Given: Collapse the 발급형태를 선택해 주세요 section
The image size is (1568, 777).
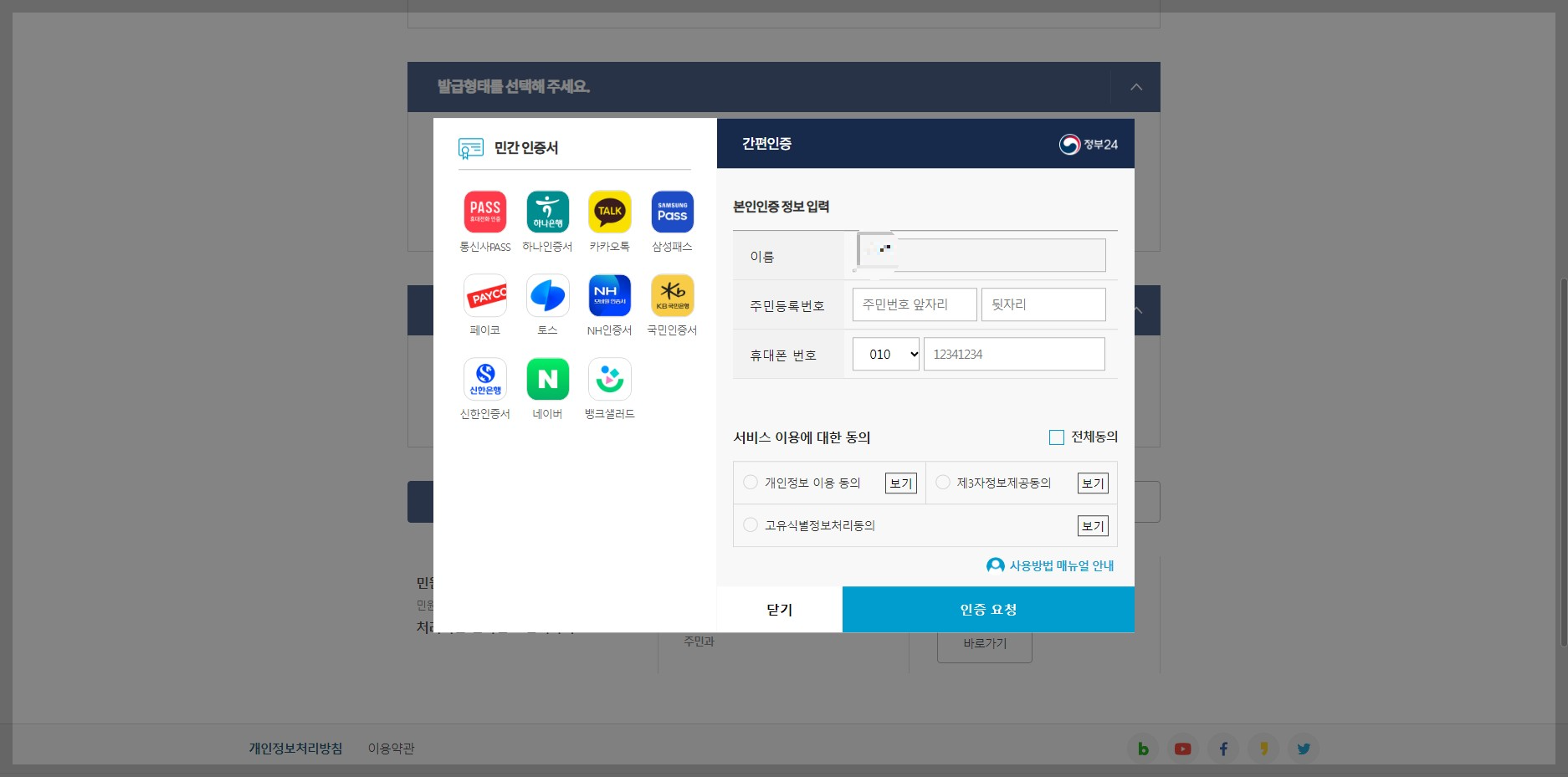Looking at the screenshot, I should [1136, 87].
